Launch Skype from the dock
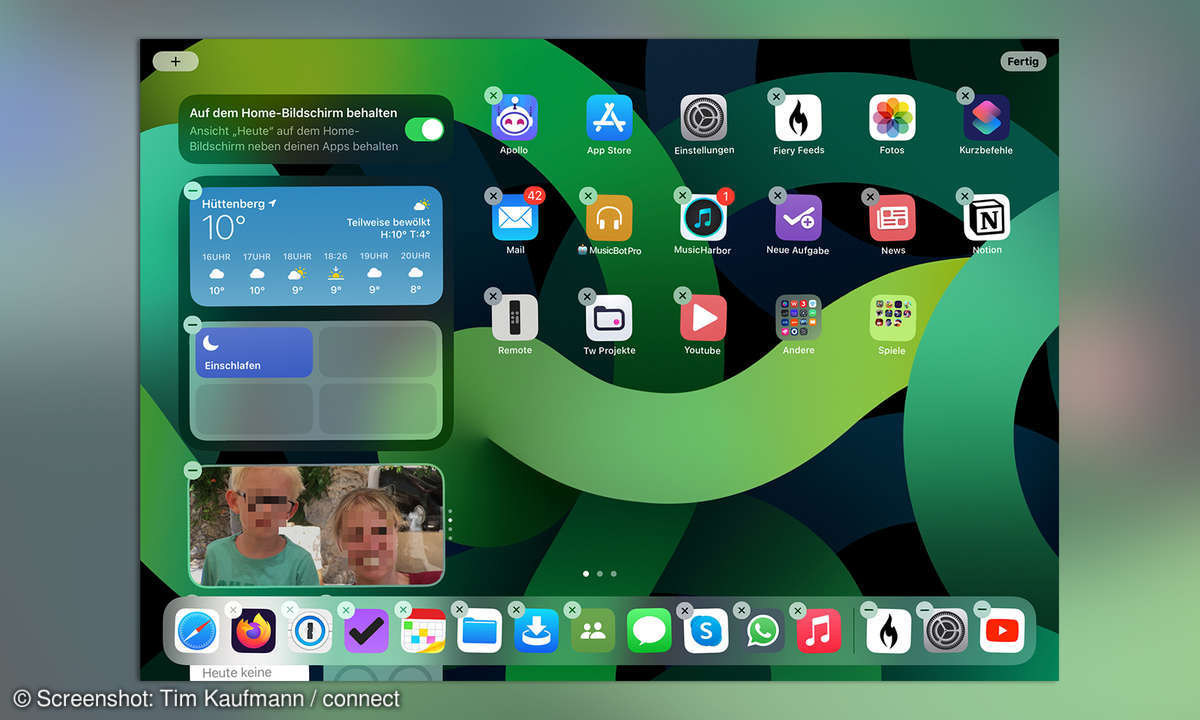1200x720 pixels. point(706,631)
